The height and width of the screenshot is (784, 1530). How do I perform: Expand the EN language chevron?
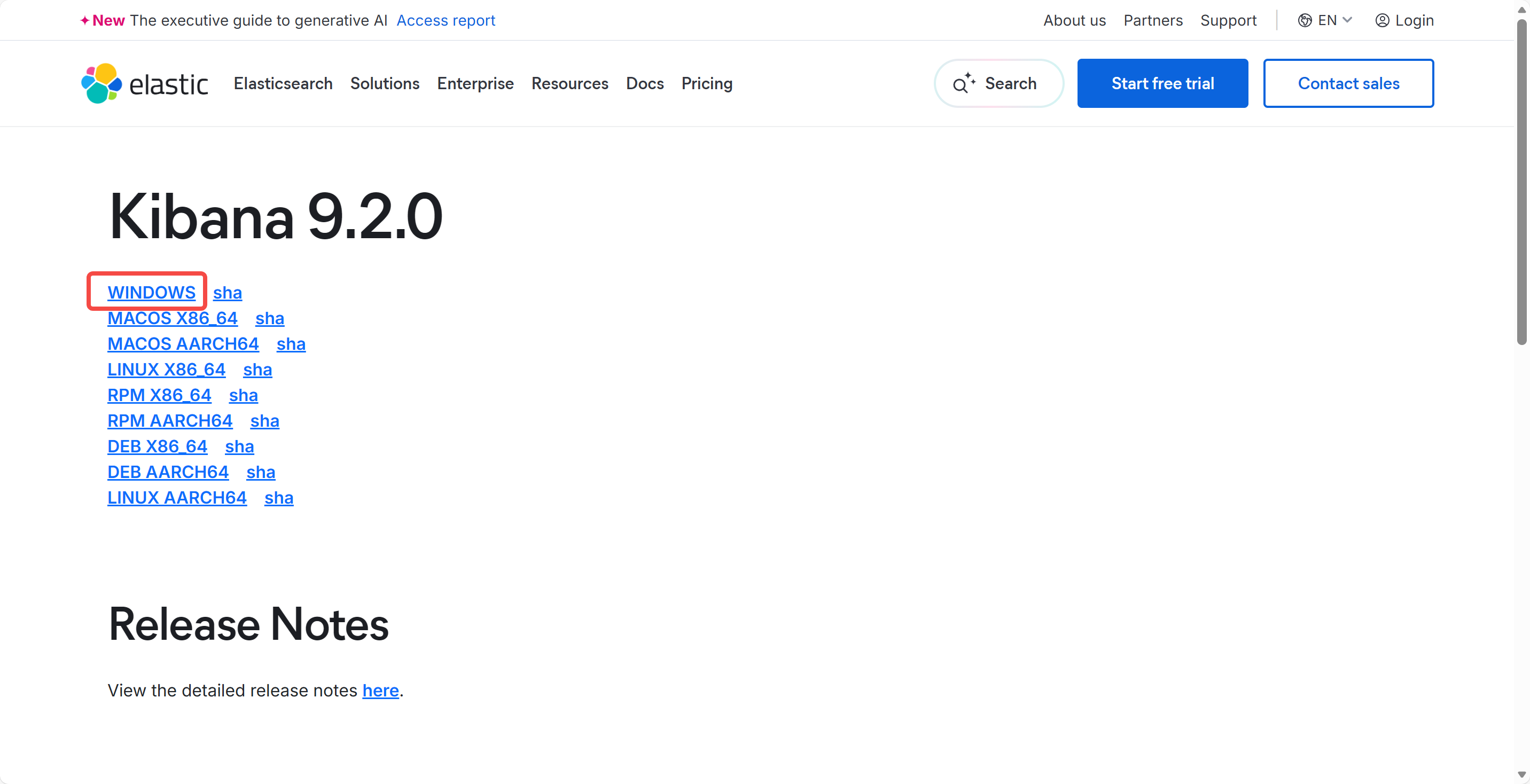click(x=1347, y=21)
